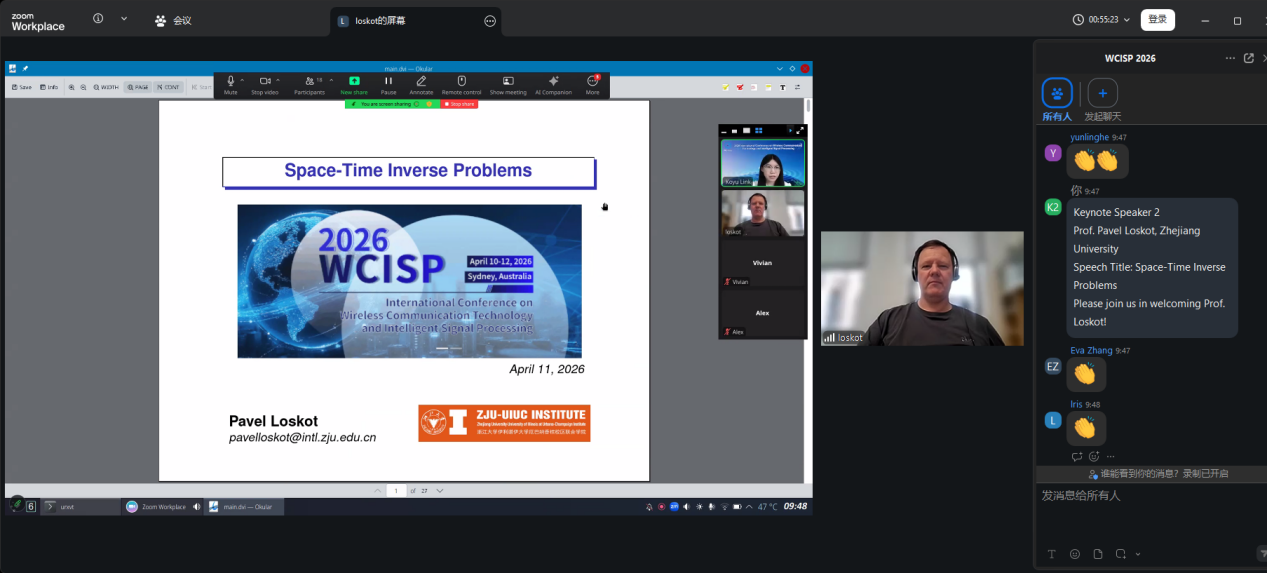
Task: Open the 会议 tab in title bar
Action: (x=173, y=20)
